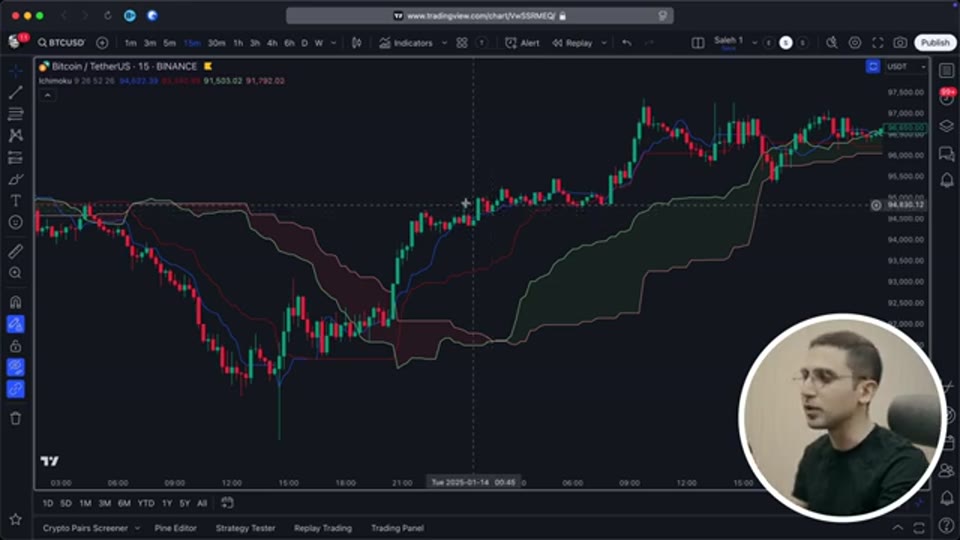Open the candle chart style selector
Image resolution: width=960 pixels, height=540 pixels.
point(356,43)
